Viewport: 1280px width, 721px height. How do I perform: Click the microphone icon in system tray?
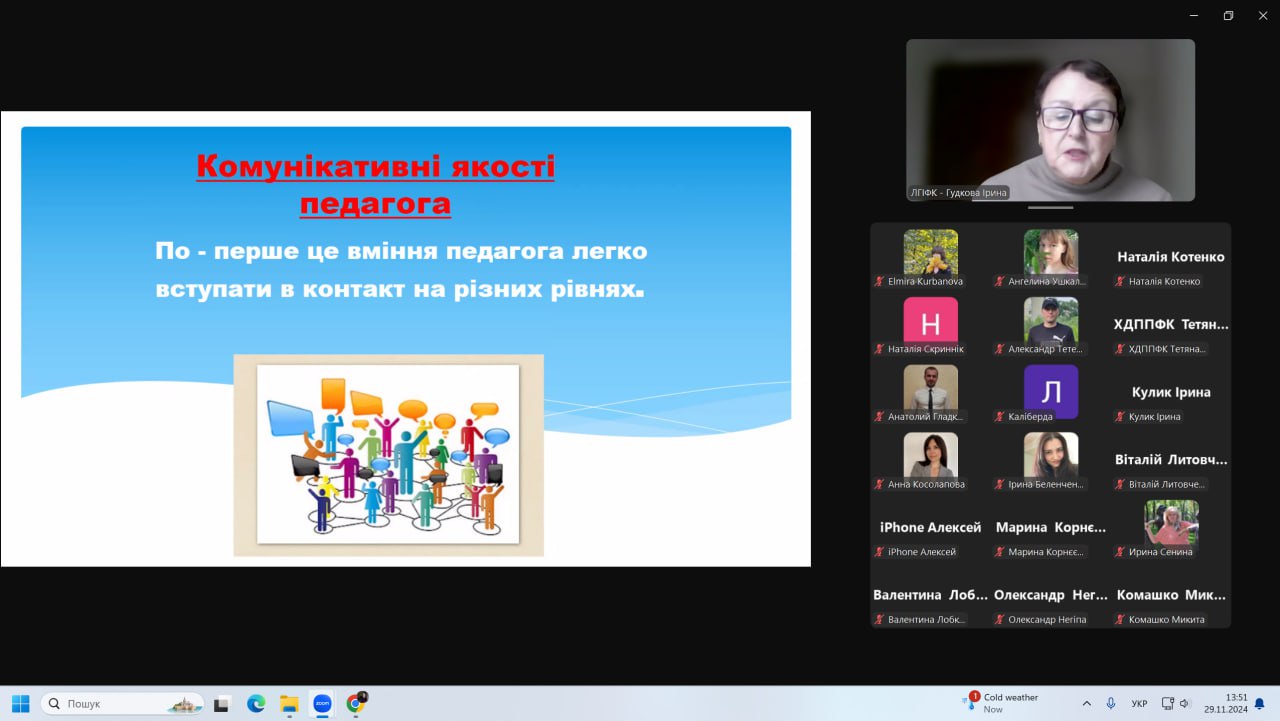[1111, 704]
